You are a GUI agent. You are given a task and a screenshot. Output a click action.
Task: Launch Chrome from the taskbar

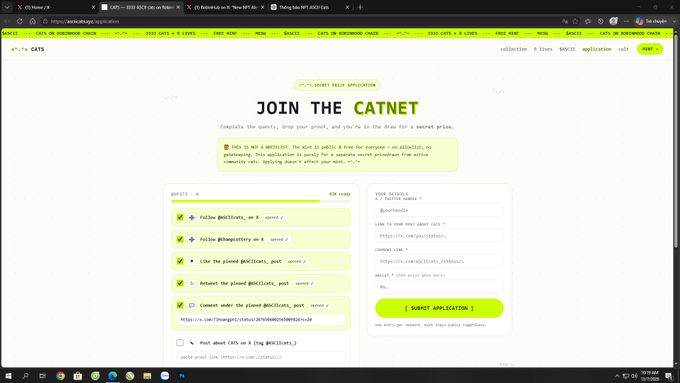pos(60,376)
